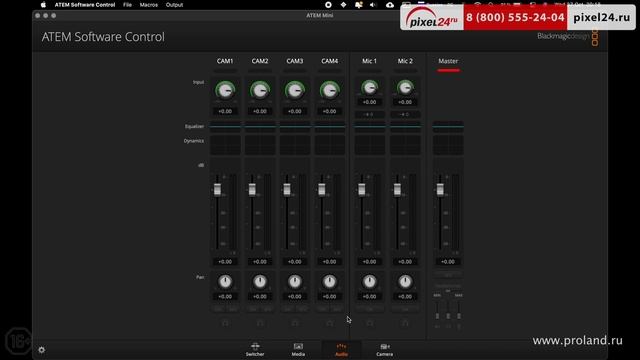Open the Mic 1 input type dropdown
640x360 pixels.
[x=369, y=114]
